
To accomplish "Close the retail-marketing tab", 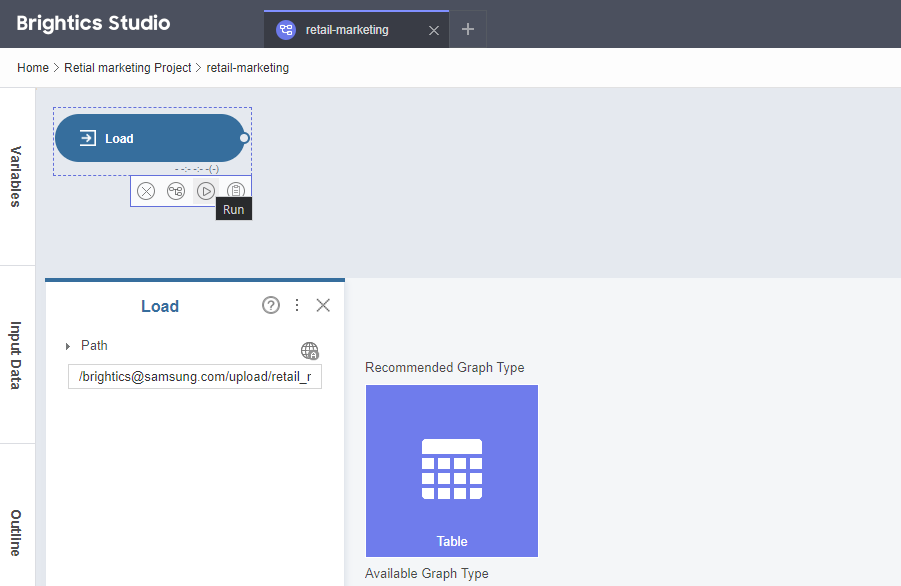I will click(x=434, y=30).
